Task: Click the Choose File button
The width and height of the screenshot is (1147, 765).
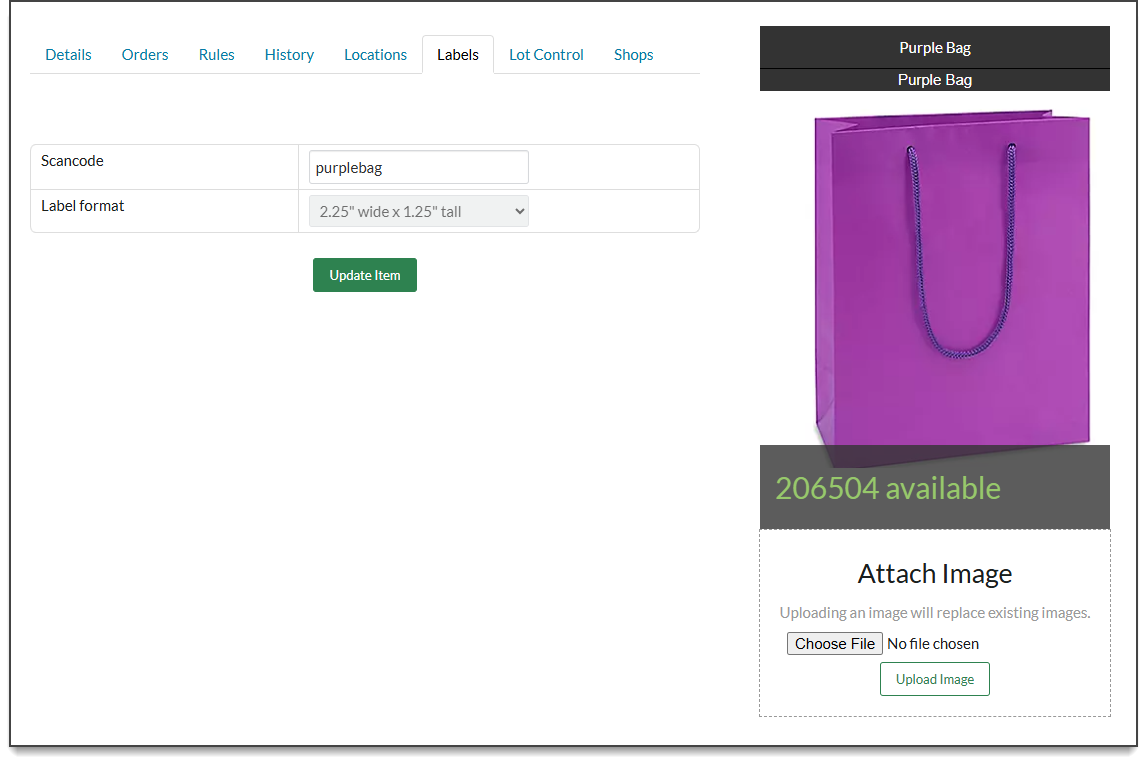Action: (834, 644)
